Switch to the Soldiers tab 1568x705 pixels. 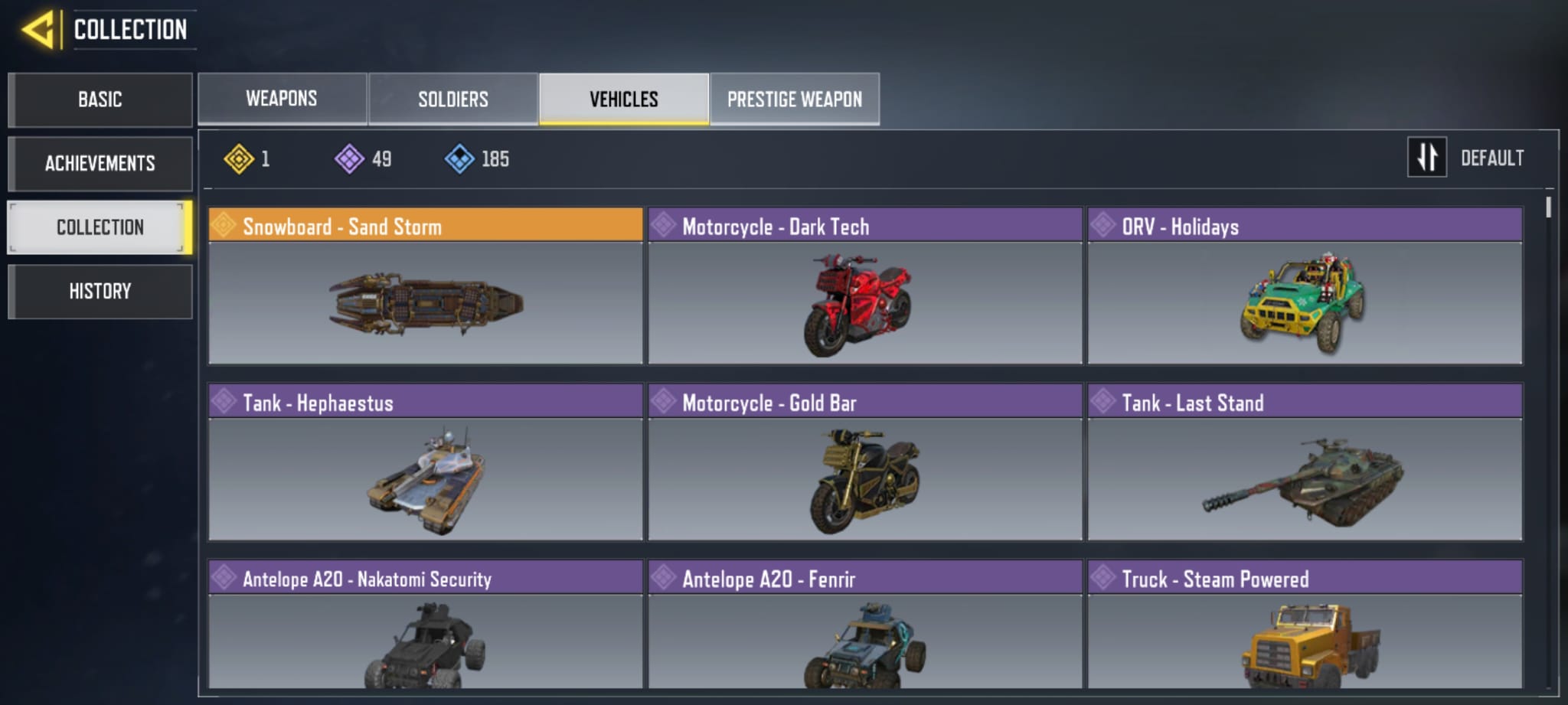coord(453,99)
